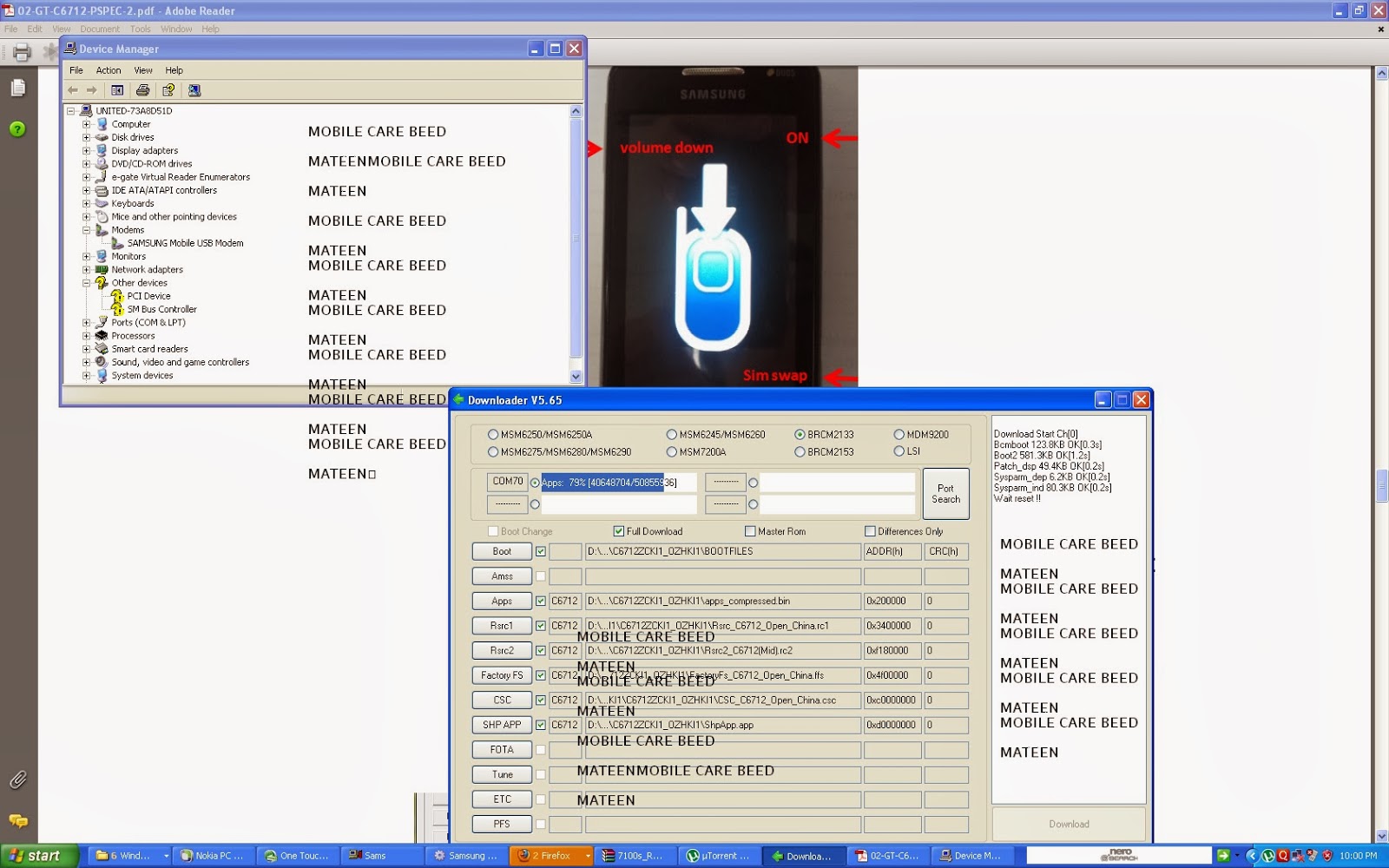The width and height of the screenshot is (1389, 868).
Task: Open the Action menu in Device Manager
Action: click(109, 70)
